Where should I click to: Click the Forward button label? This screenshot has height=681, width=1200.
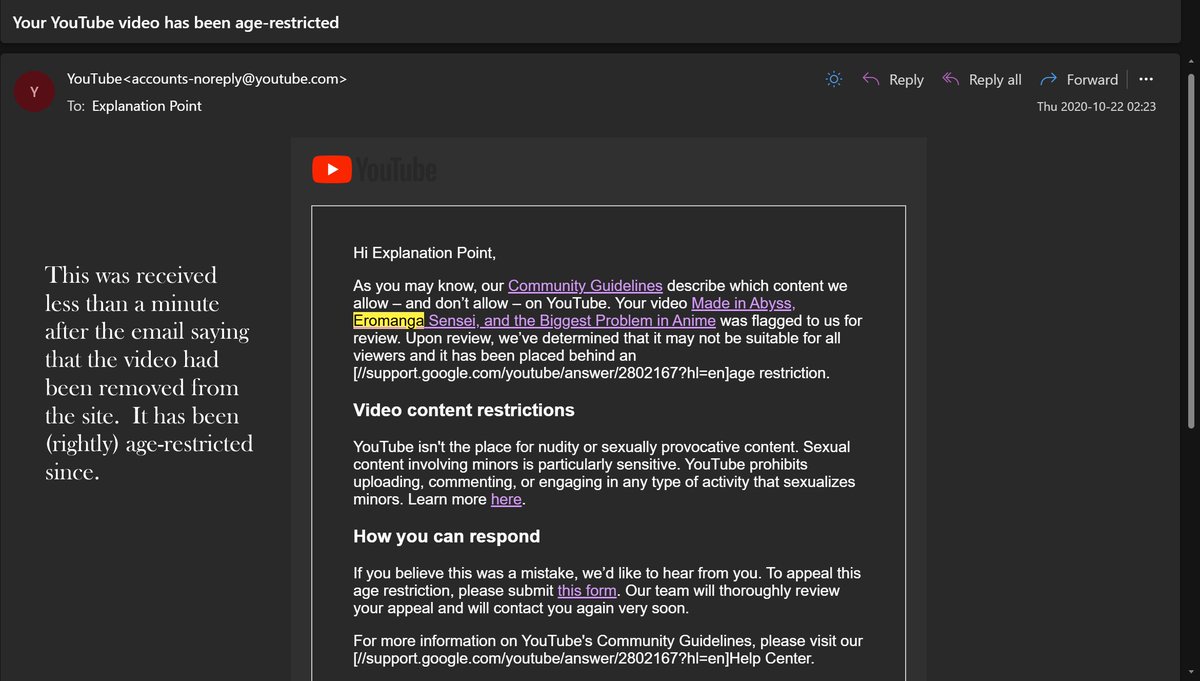(1092, 80)
